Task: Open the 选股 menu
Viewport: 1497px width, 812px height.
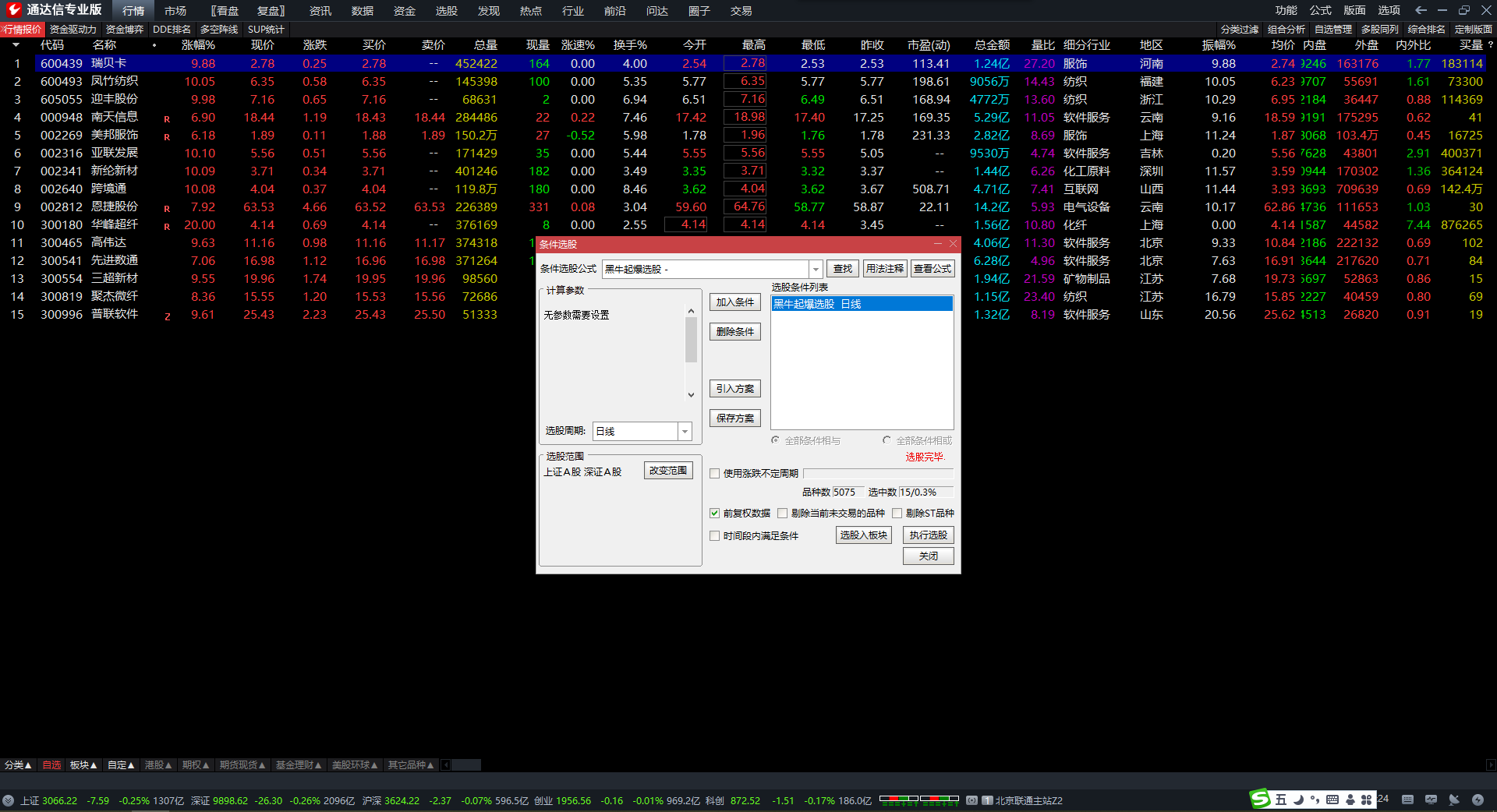Action: coord(446,11)
